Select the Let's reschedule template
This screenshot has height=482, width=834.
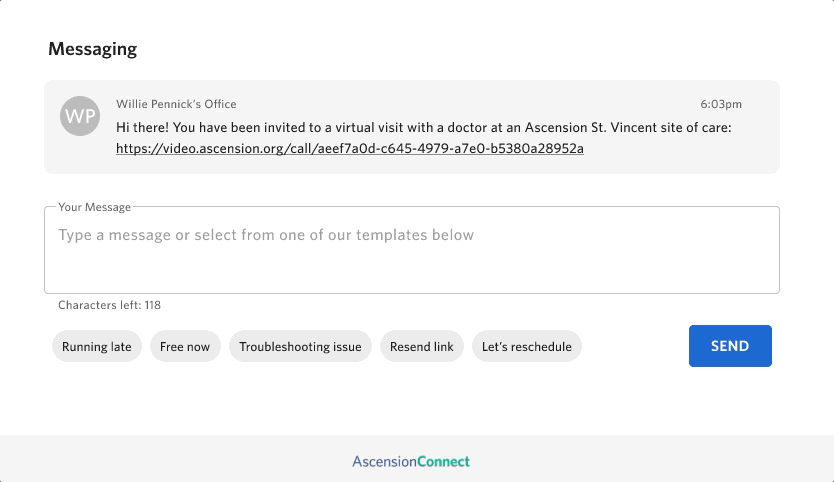[527, 346]
